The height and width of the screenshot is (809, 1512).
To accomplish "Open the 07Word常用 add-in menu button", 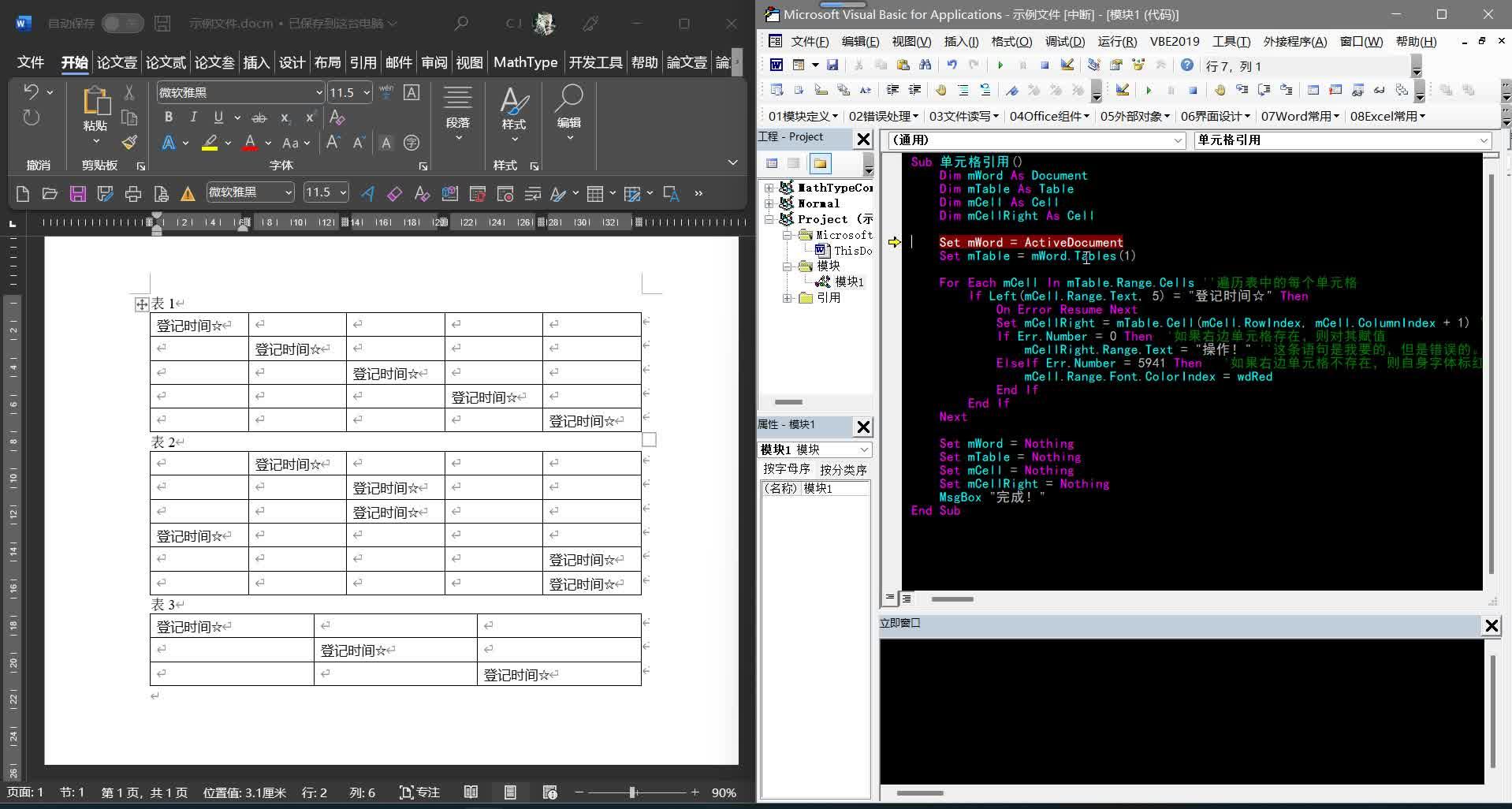I will [1298, 116].
